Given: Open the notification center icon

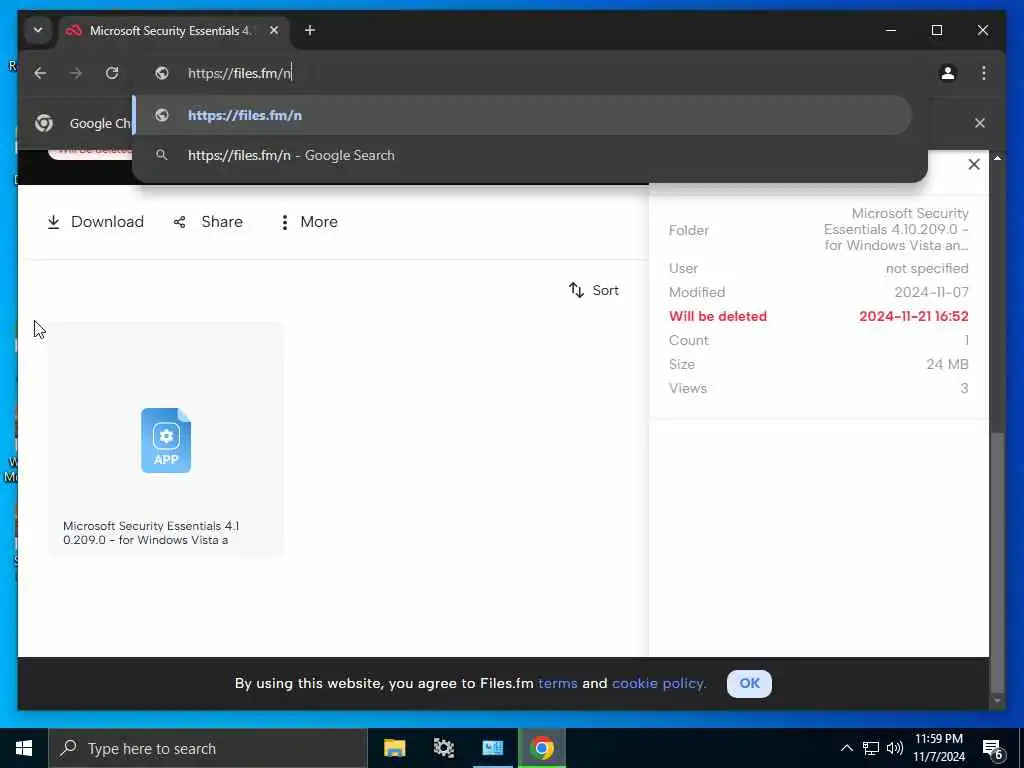Looking at the screenshot, I should [x=993, y=748].
